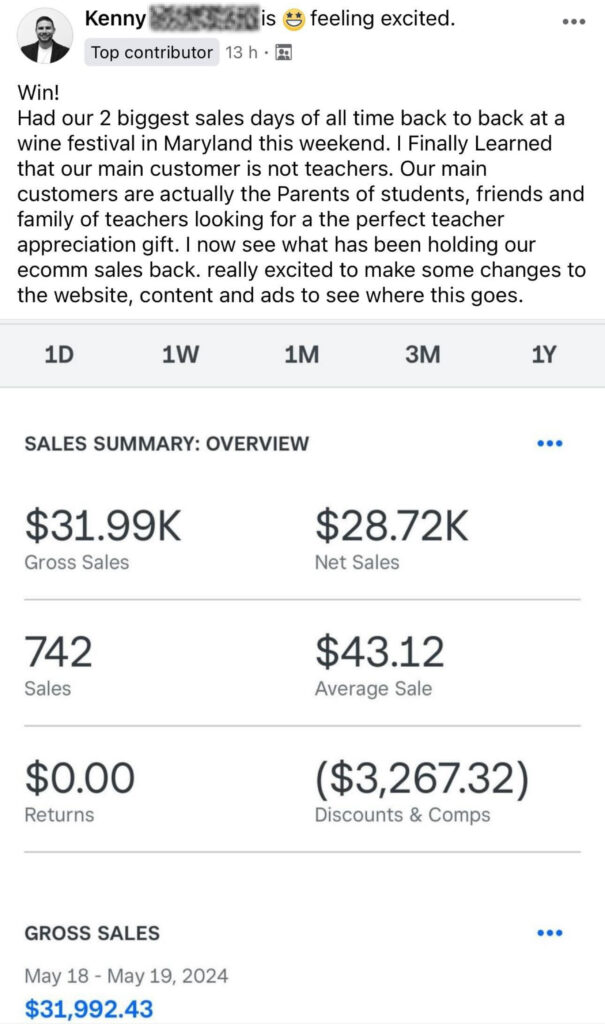605x1024 pixels.
Task: Tap the $31.99K Gross Sales figure
Action: tap(103, 526)
